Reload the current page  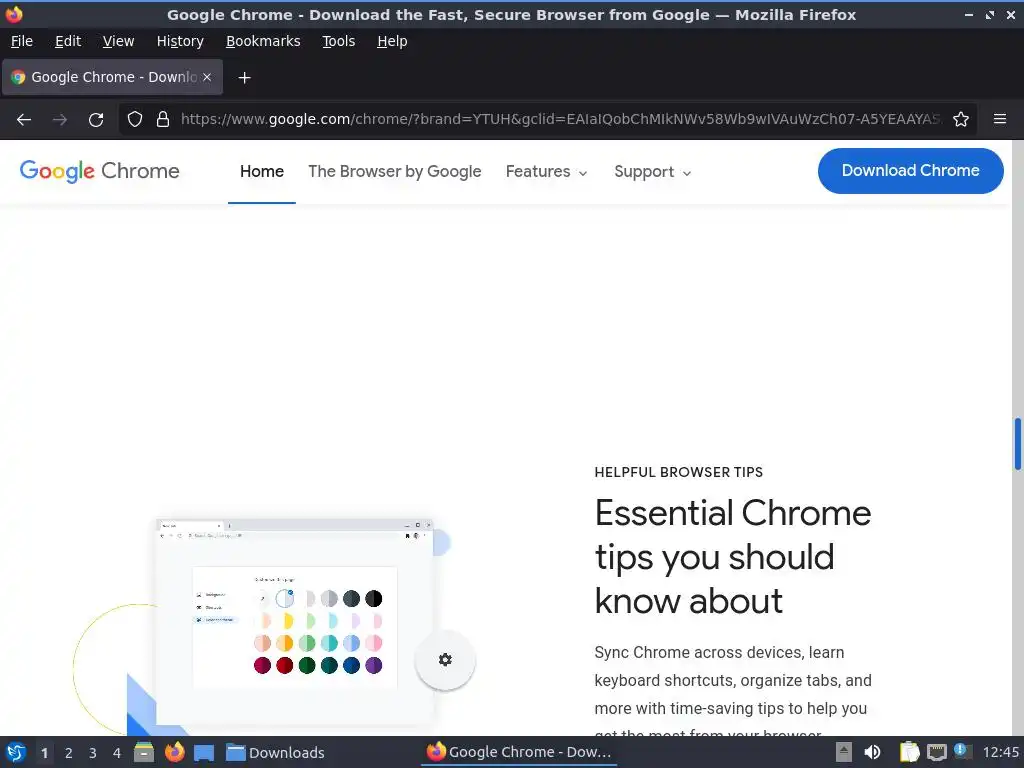pyautogui.click(x=96, y=120)
